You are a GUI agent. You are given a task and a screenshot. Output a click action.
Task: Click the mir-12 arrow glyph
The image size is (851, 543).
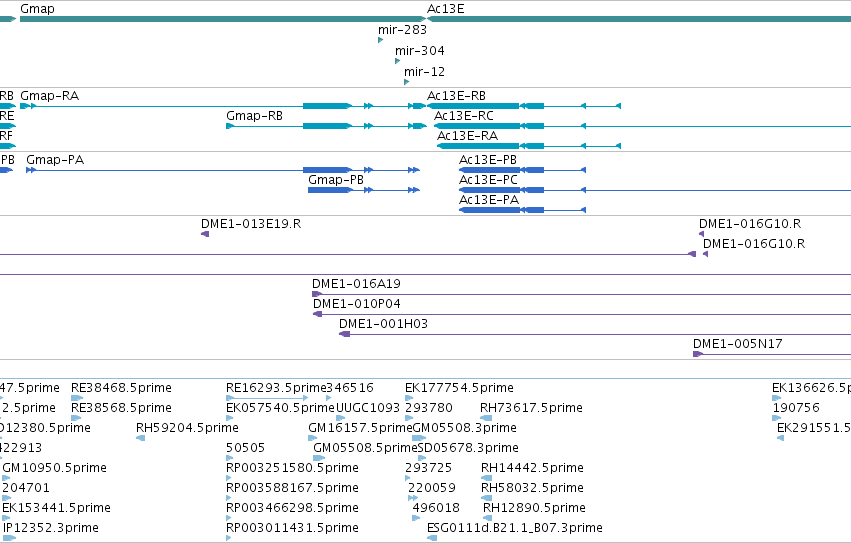coord(407,82)
